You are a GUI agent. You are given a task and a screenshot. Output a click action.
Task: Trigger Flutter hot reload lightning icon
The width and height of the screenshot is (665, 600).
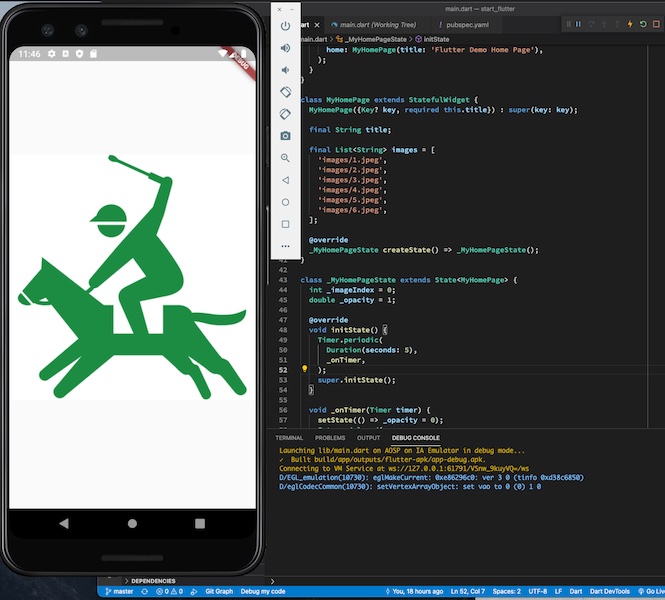[630, 24]
